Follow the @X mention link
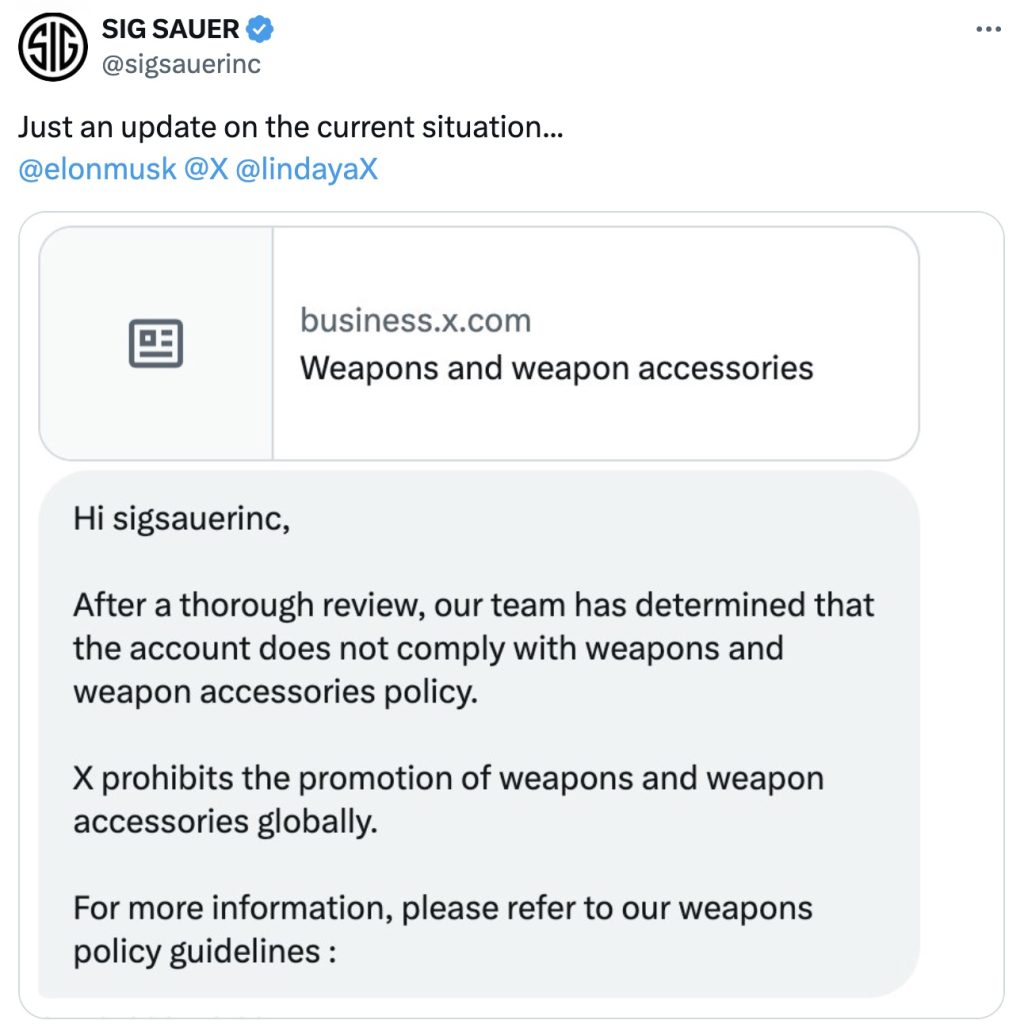The width and height of the screenshot is (1024, 1024). click(205, 169)
